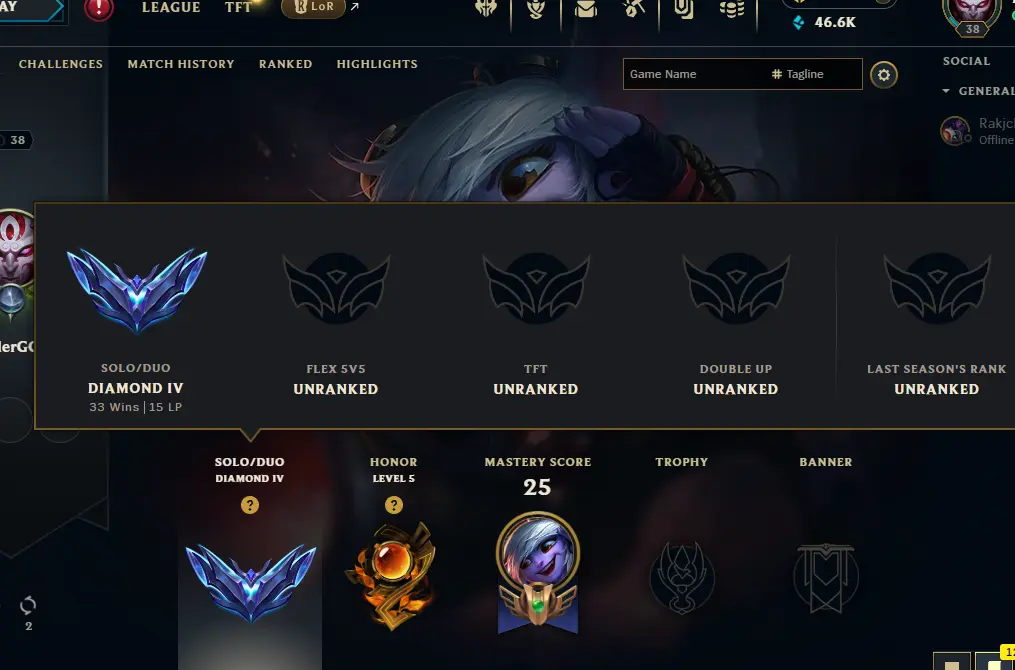Open the Loot mailbox icon
This screenshot has height=670, width=1015.
pos(586,8)
